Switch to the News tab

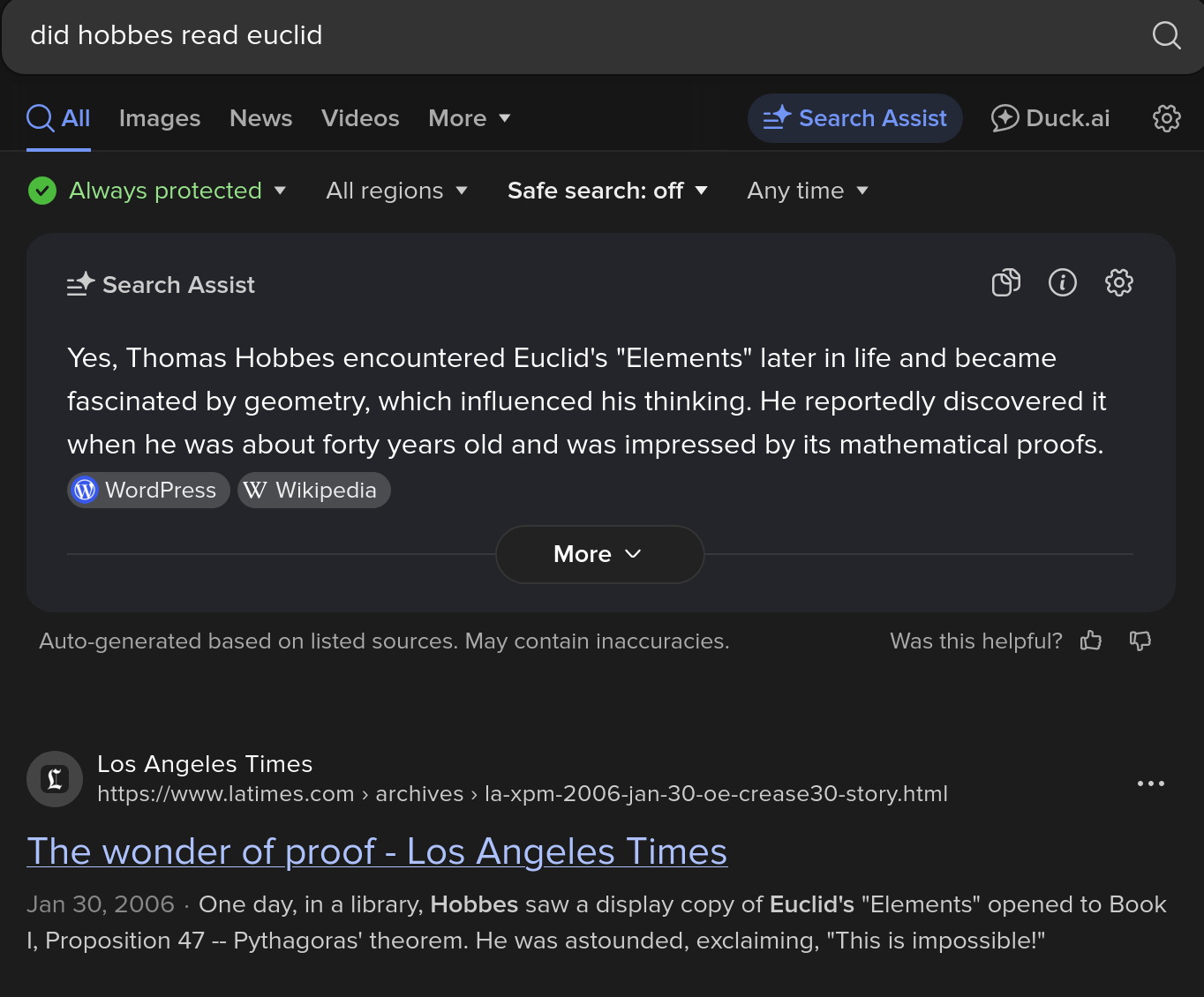pos(260,118)
